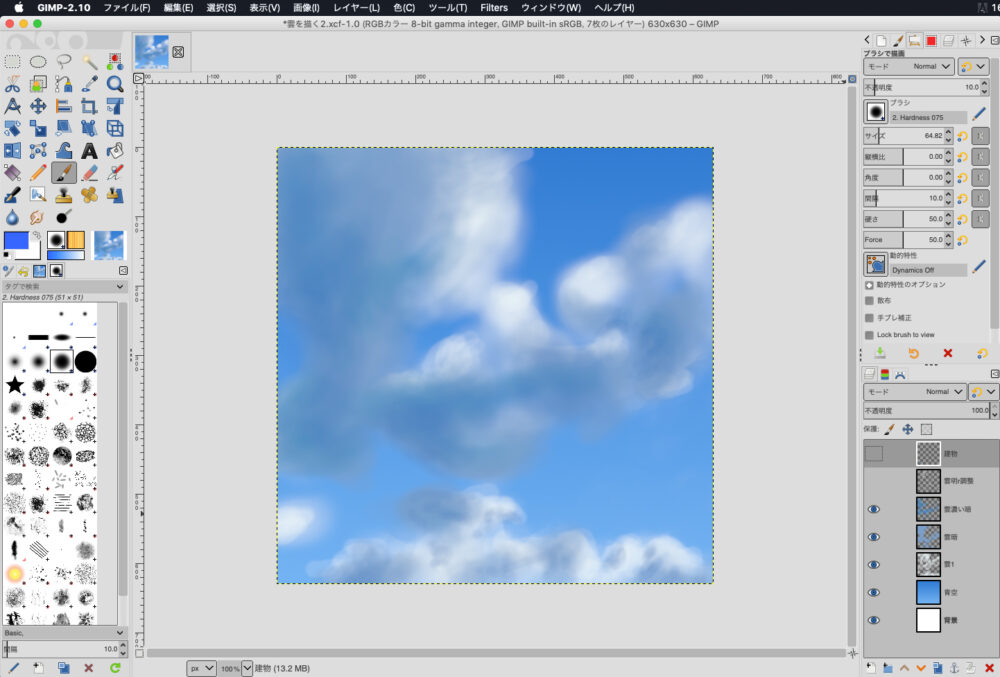Screen dimensions: 1000x677
Task: Select the Zoom magnifier tool
Action: 115,84
